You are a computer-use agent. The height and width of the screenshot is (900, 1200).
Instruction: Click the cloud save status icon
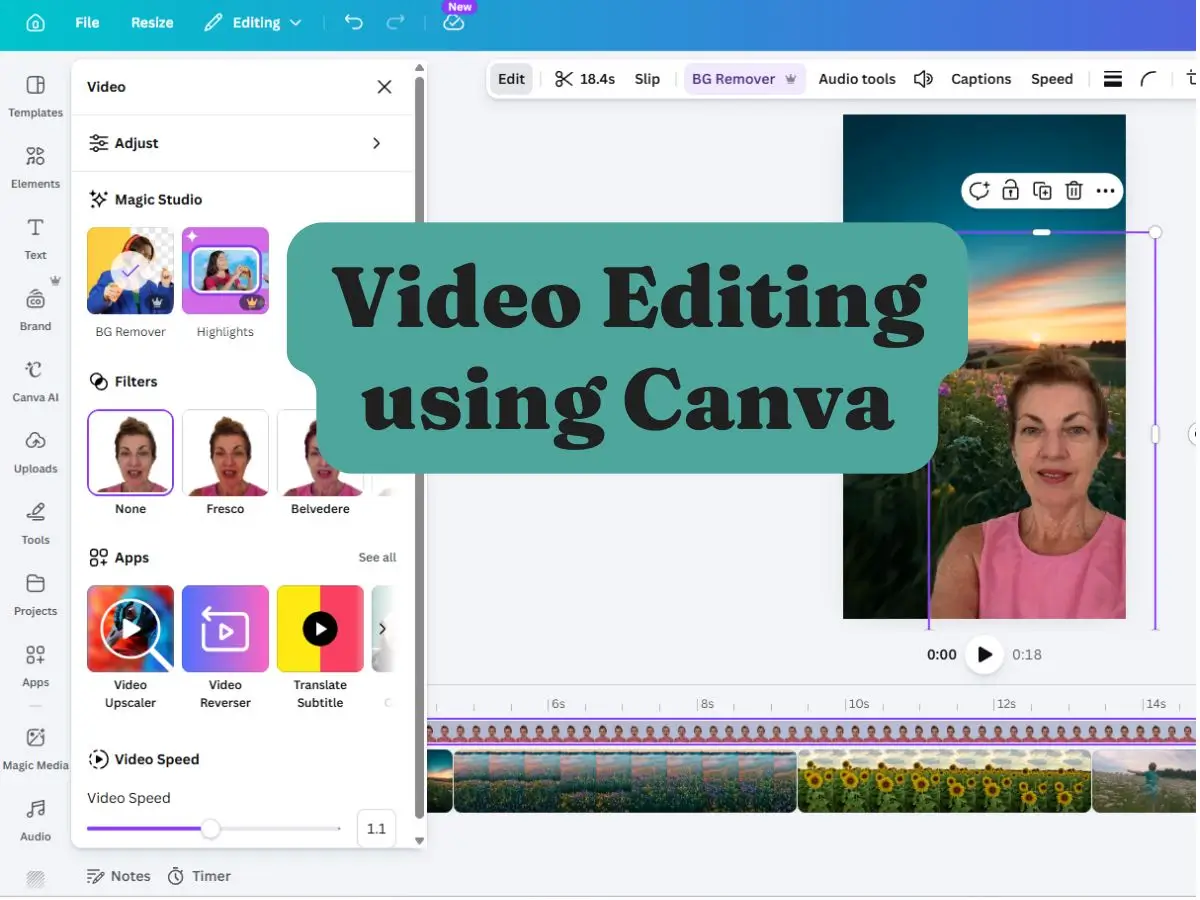click(x=454, y=22)
